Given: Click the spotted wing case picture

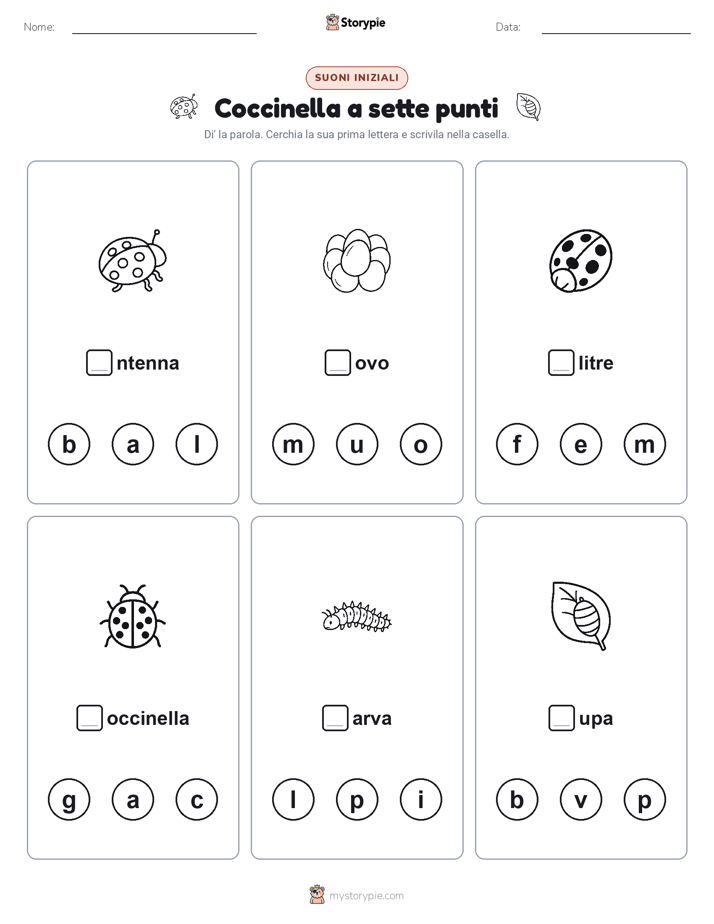Looking at the screenshot, I should pyautogui.click(x=580, y=260).
